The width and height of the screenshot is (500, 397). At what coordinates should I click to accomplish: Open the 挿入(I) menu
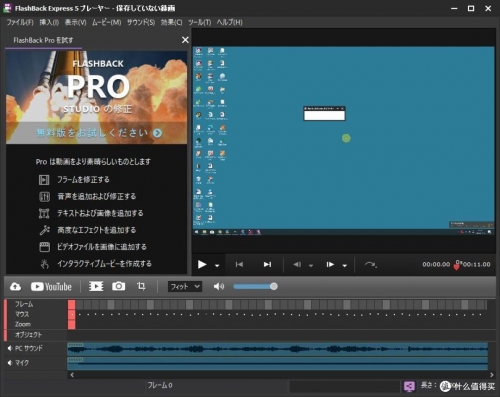click(x=49, y=22)
